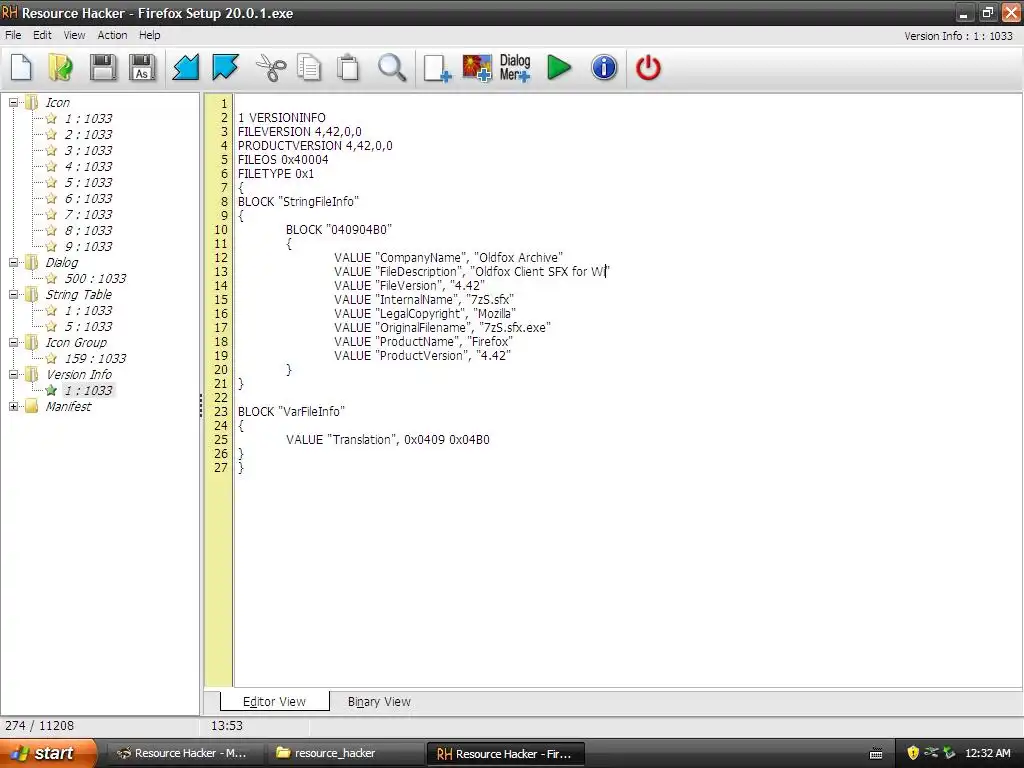Select Icon resource 2 : 1033

point(88,135)
